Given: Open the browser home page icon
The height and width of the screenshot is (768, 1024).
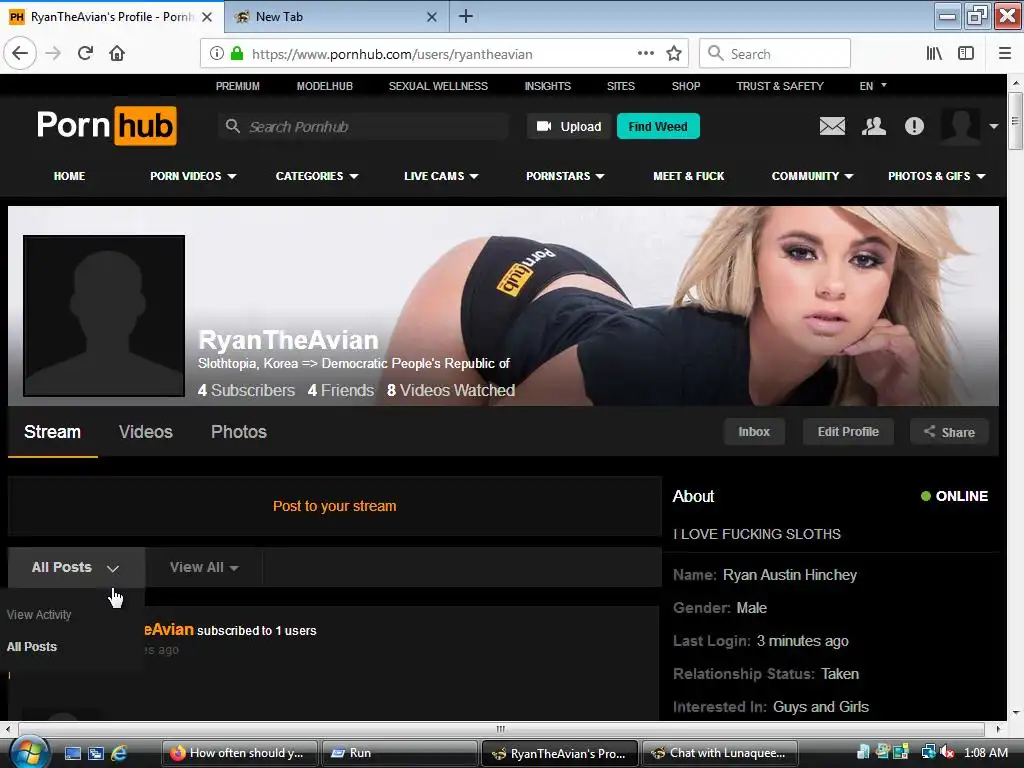Looking at the screenshot, I should click(x=117, y=53).
